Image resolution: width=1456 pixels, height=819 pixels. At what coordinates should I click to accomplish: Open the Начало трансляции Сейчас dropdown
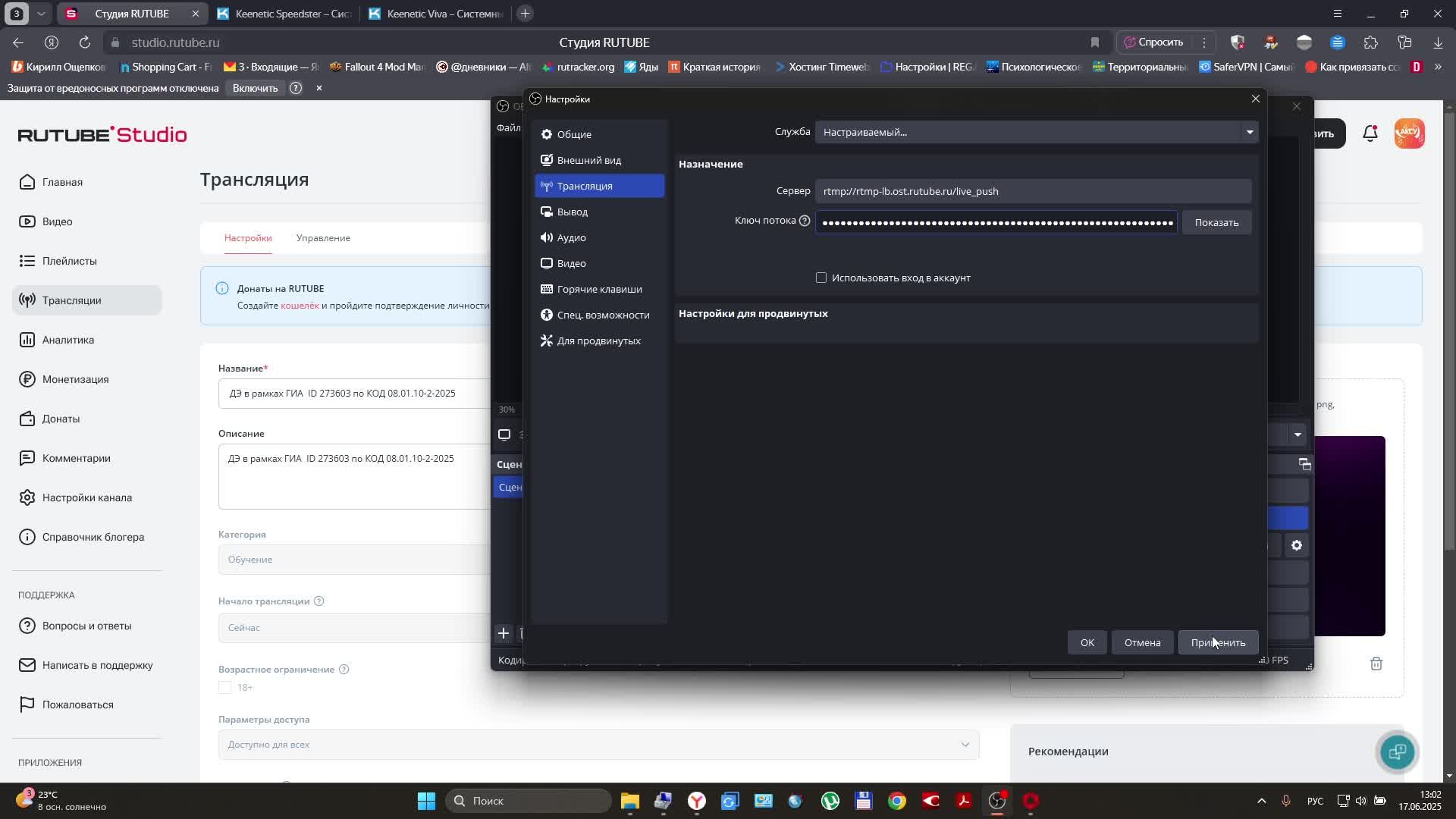355,628
